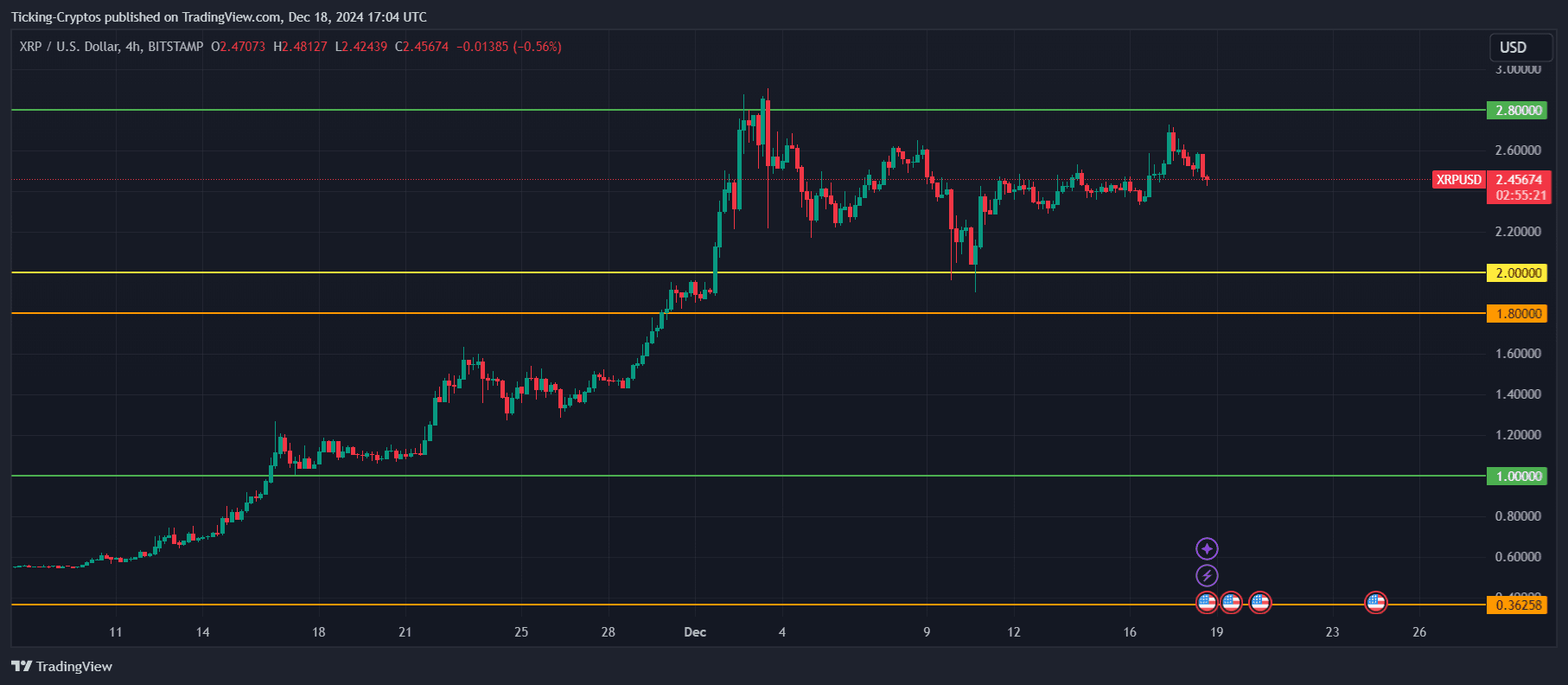Select the 1.80000 orange price level label
The height and width of the screenshot is (685, 1568).
tap(1517, 314)
